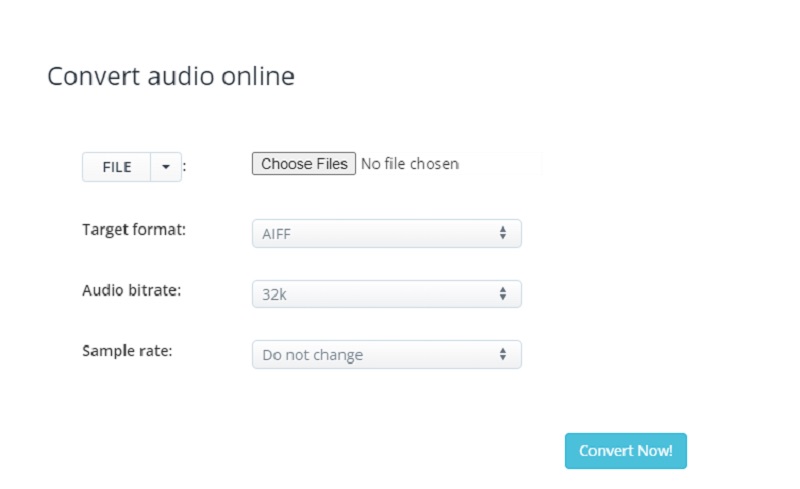Select the 'Target format:' label
This screenshot has width=800, height=489.
pos(134,229)
